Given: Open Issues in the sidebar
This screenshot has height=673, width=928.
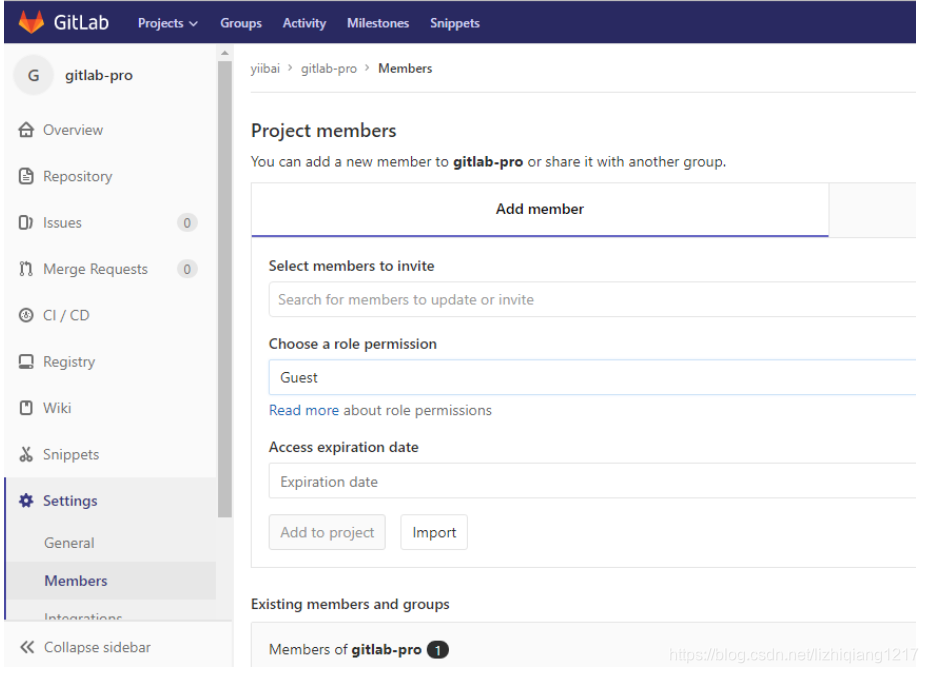Looking at the screenshot, I should click(62, 223).
